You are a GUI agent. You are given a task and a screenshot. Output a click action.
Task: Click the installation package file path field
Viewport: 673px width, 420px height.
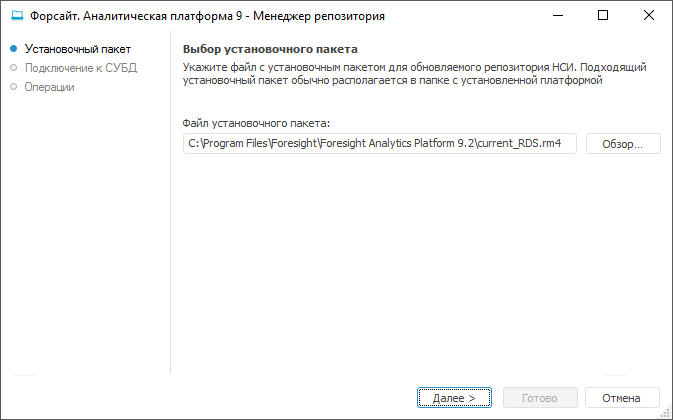click(379, 143)
